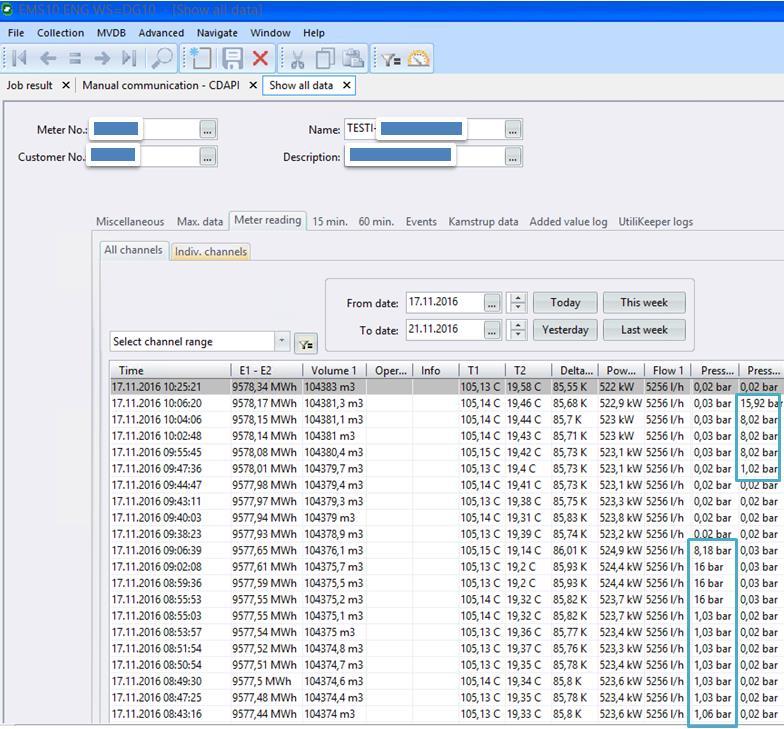Select the Events tab
The height and width of the screenshot is (729, 784).
pos(421,222)
